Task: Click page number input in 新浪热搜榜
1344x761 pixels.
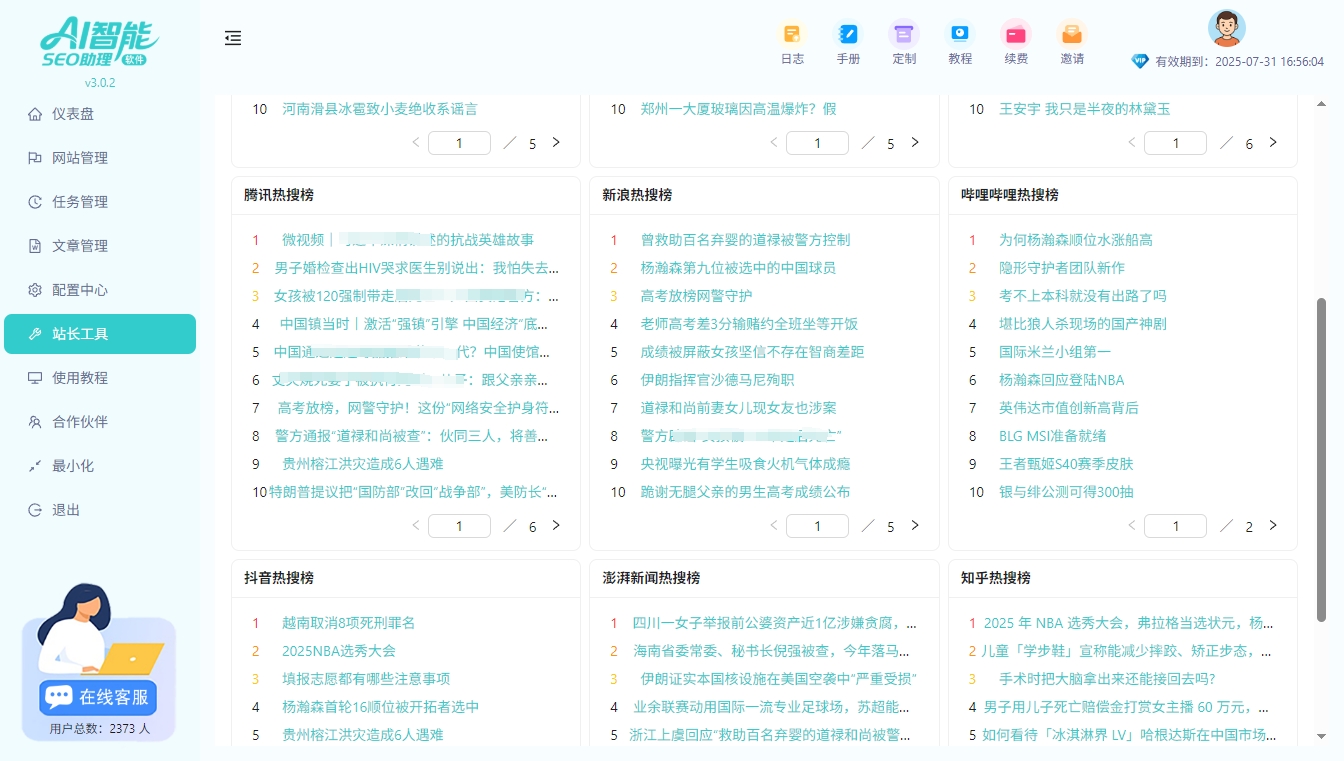Action: (817, 526)
